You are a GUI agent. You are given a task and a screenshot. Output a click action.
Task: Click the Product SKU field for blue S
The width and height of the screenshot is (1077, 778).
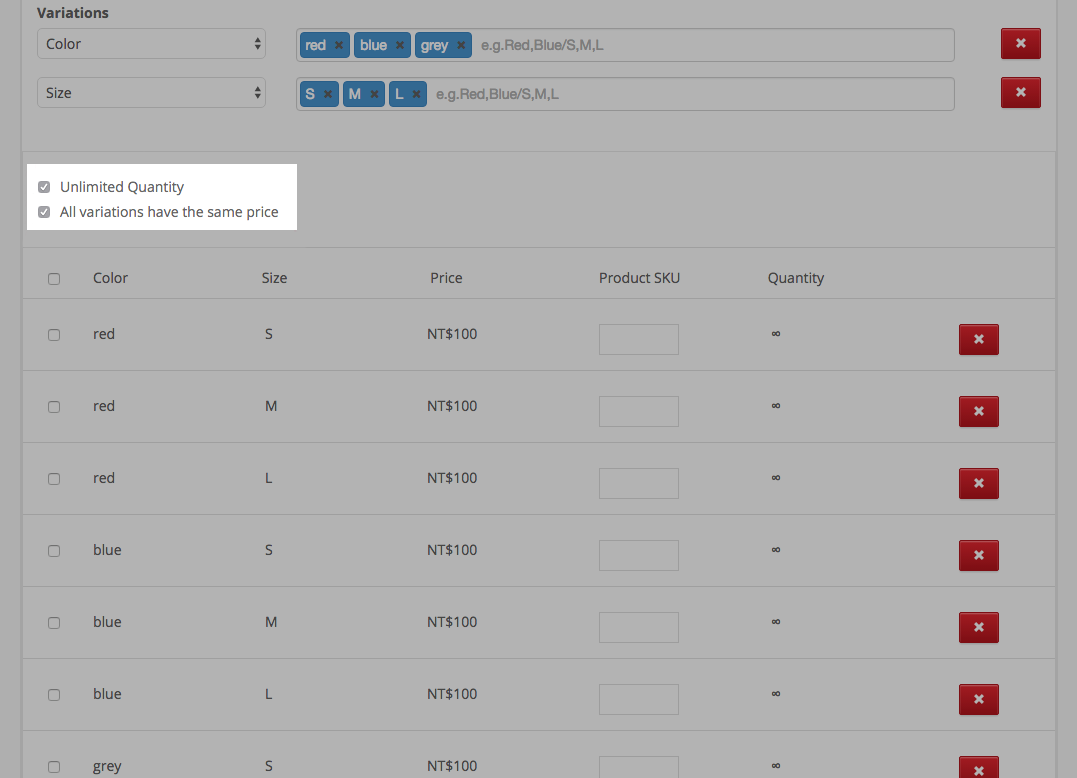click(639, 555)
